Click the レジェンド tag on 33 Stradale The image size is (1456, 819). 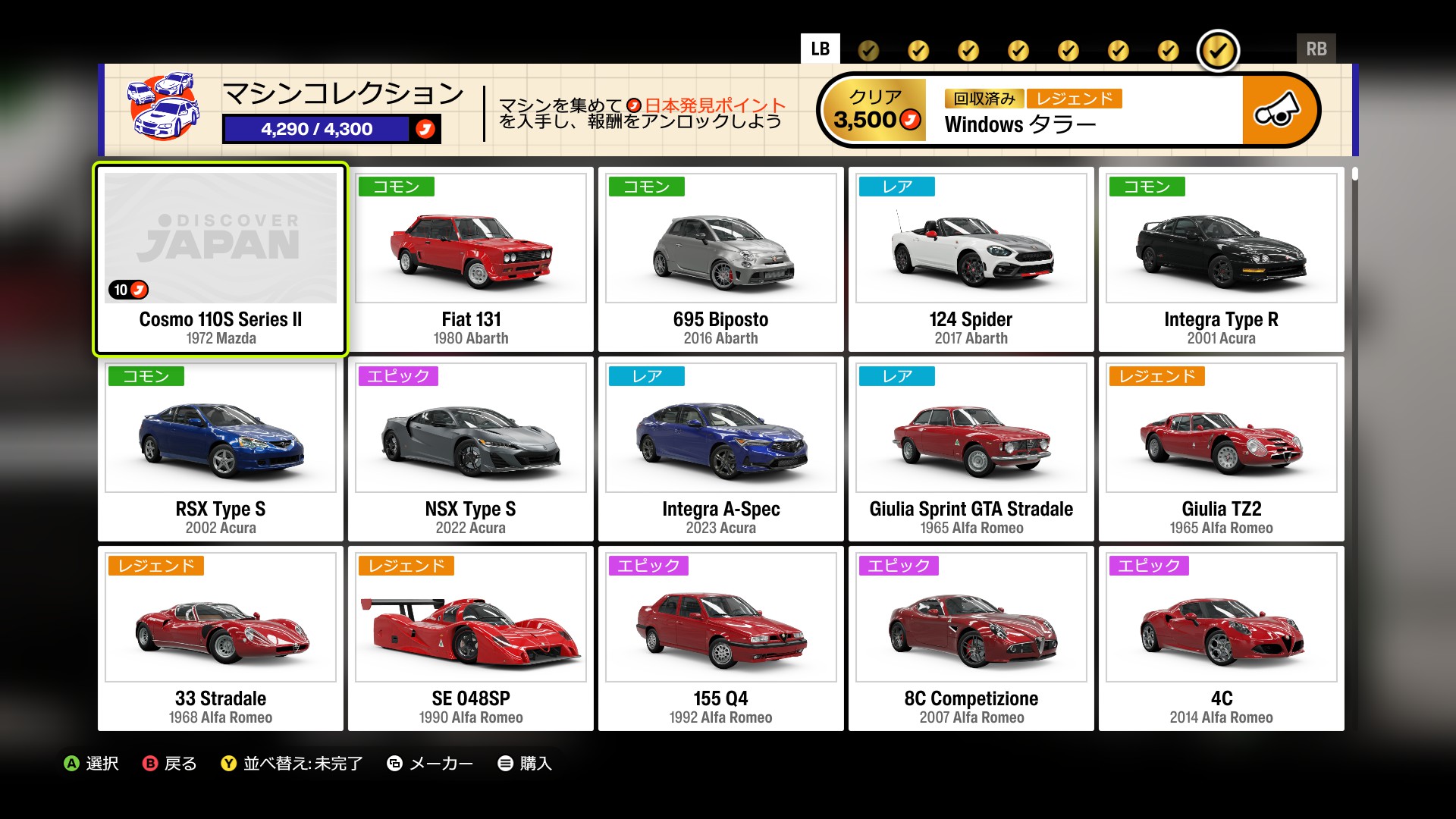coord(155,566)
